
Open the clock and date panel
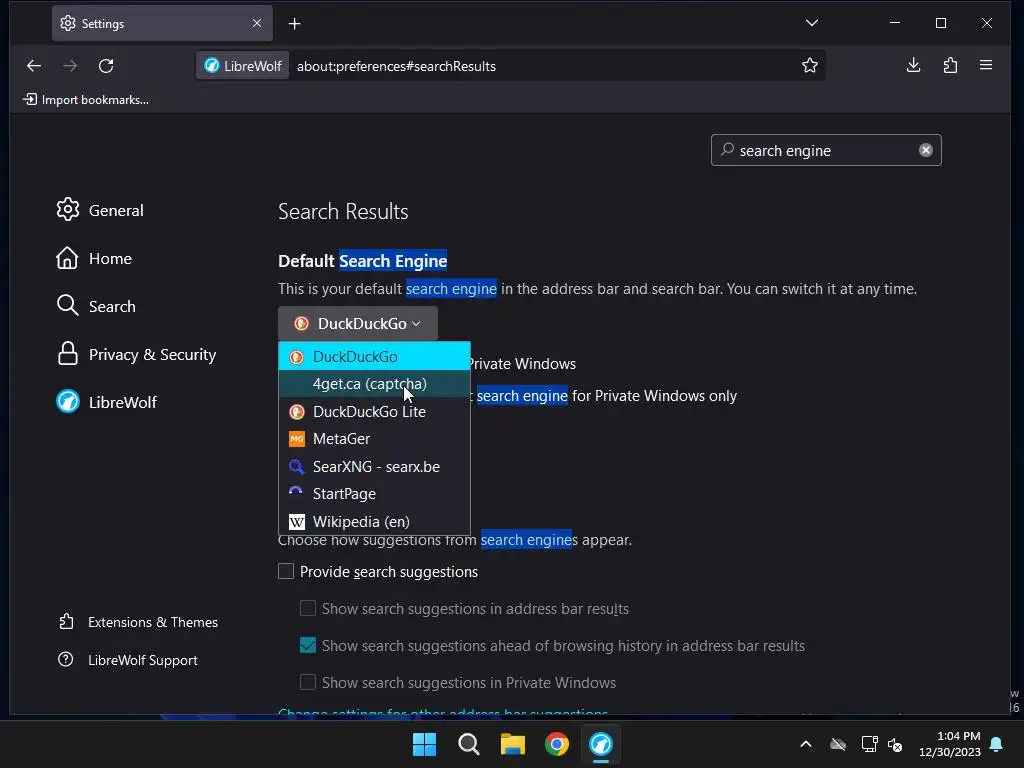(x=950, y=744)
